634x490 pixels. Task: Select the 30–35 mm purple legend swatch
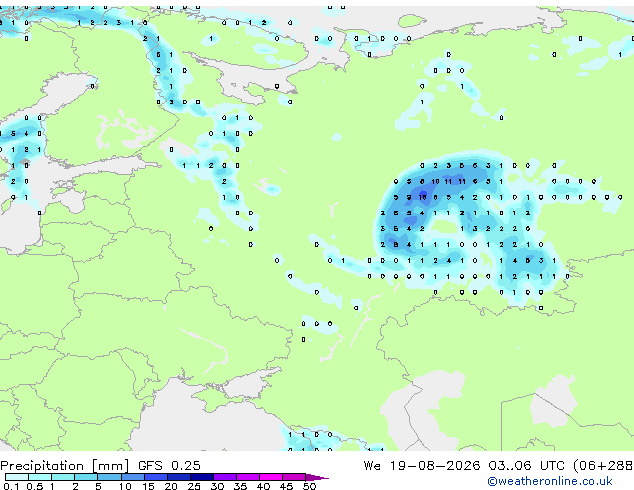point(225,477)
